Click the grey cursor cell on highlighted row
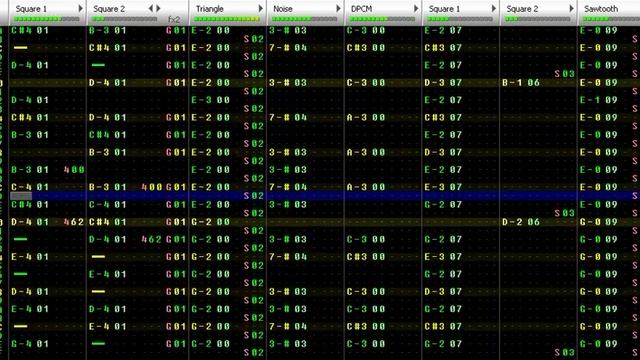Image resolution: width=640 pixels, height=360 pixels. coord(21,196)
